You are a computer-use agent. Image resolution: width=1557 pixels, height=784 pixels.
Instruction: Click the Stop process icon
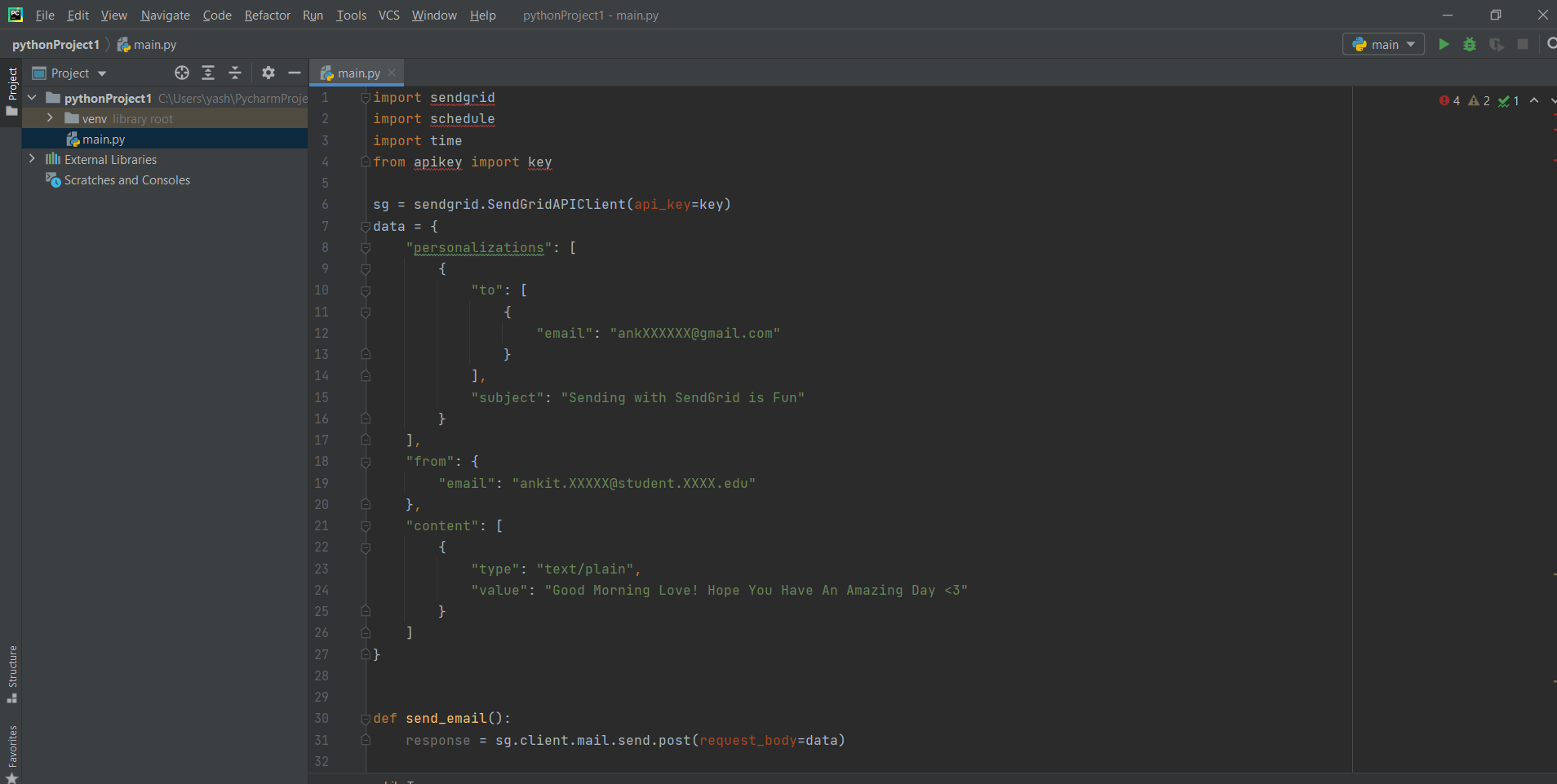1523,44
